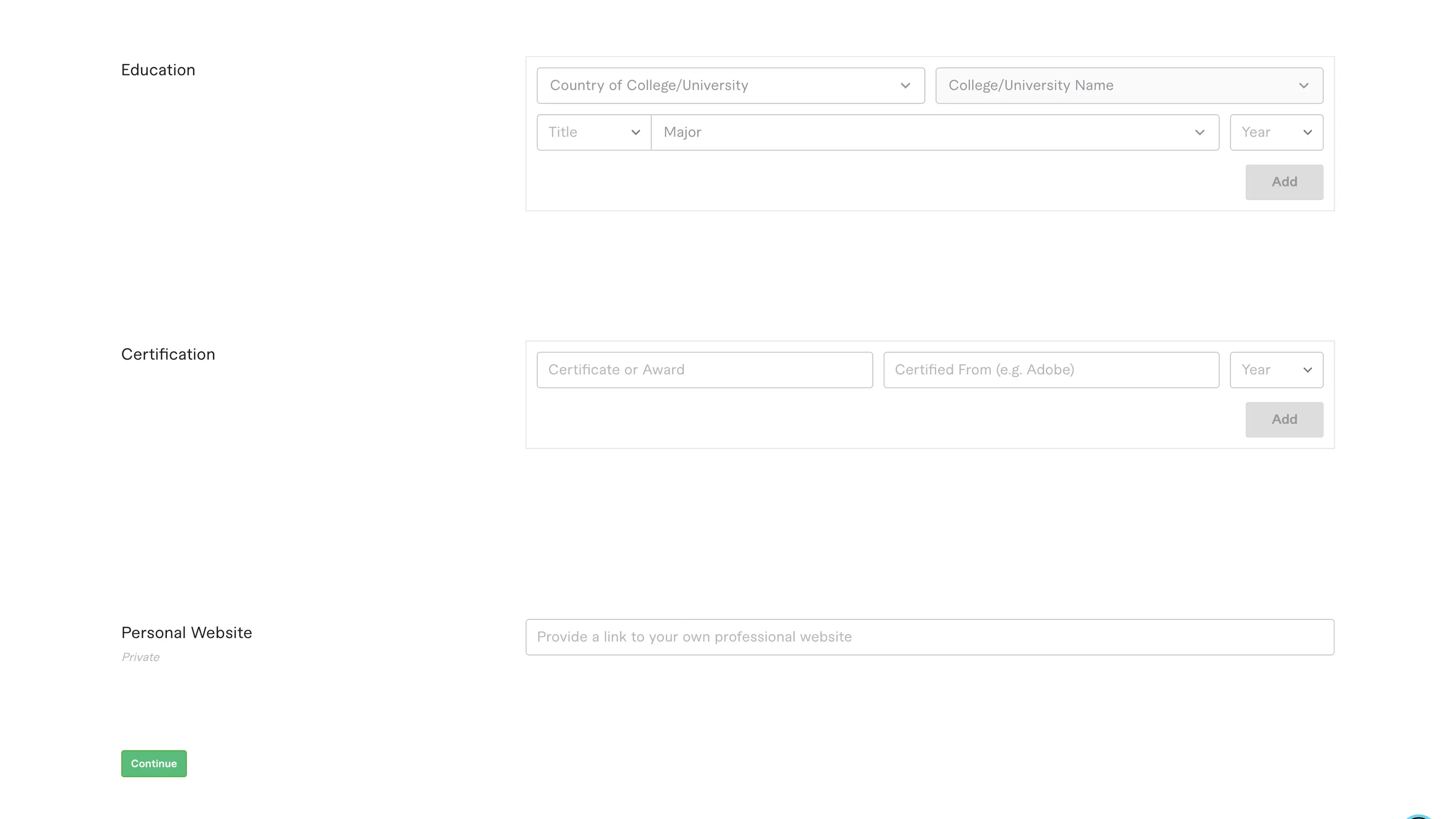Focus the Personal Website link field
This screenshot has height=819, width=1456.
tap(929, 637)
